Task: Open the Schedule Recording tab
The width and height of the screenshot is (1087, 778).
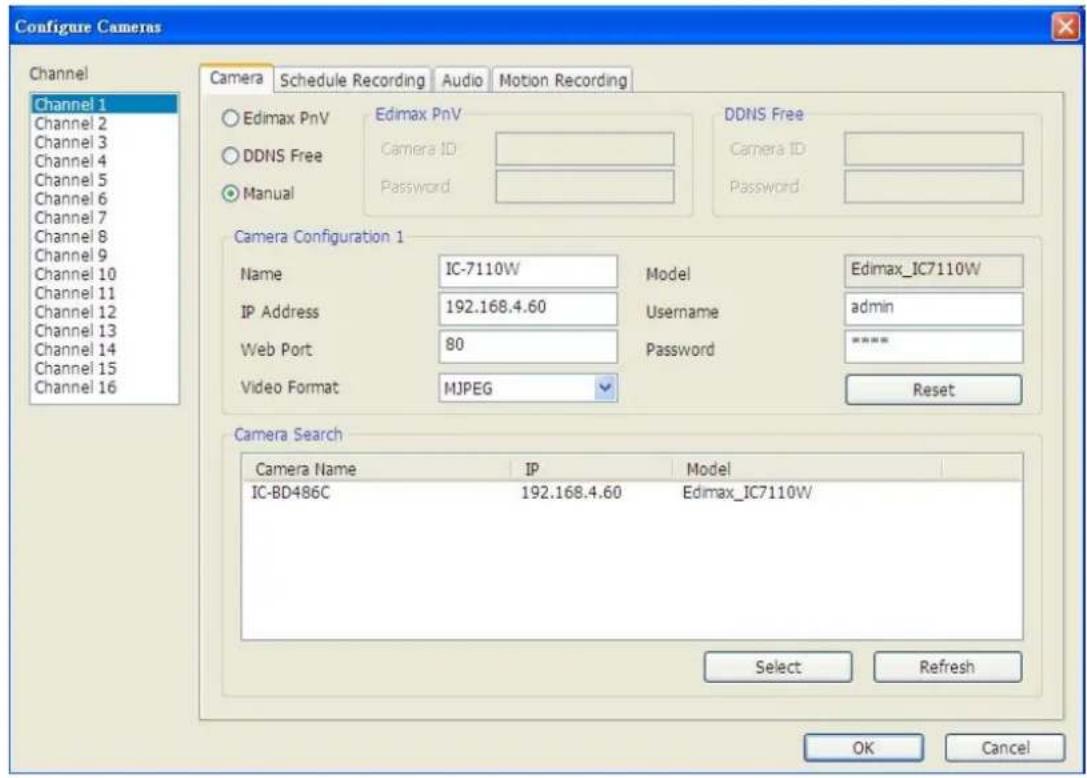Action: (352, 80)
